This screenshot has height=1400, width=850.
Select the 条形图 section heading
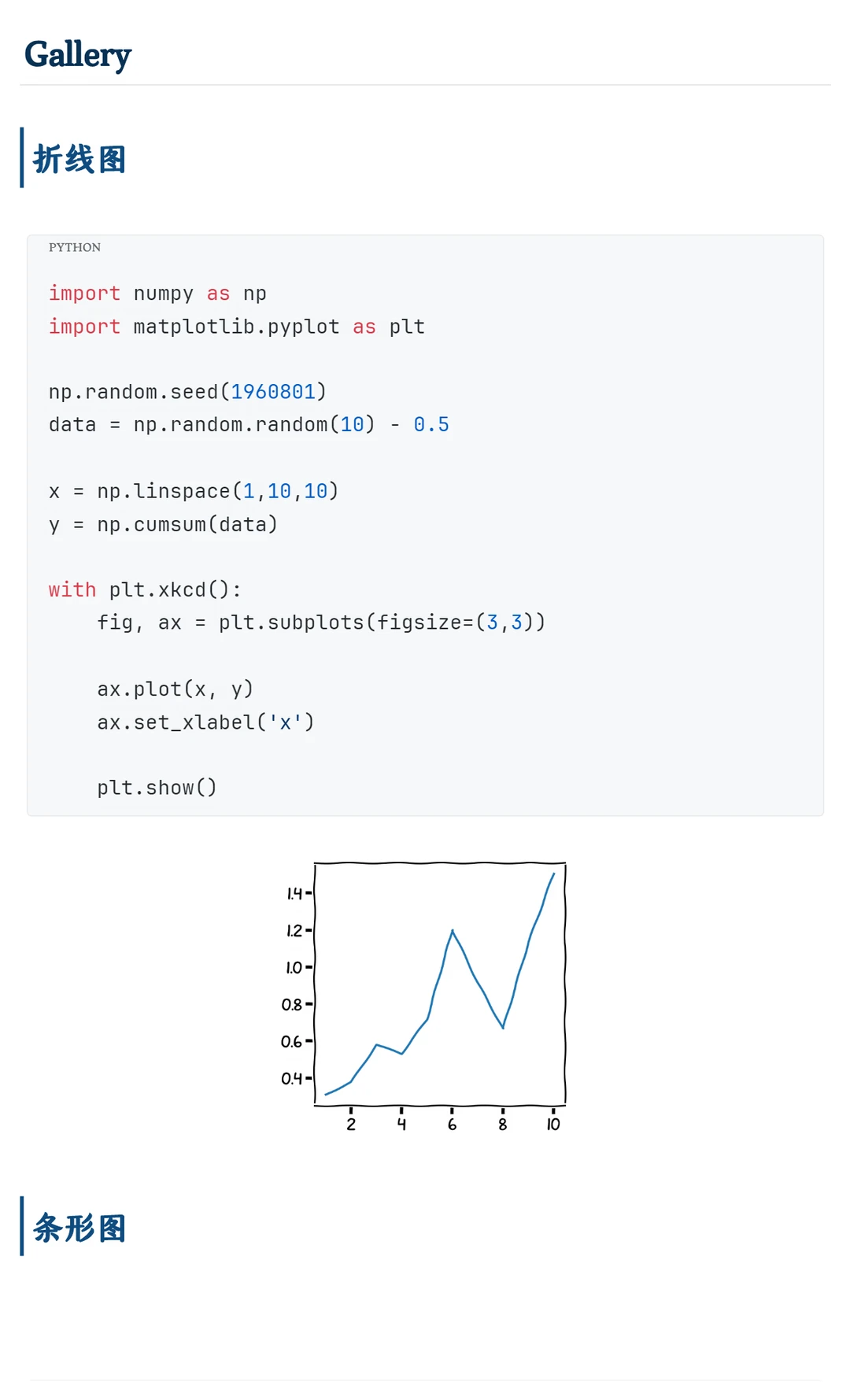pos(79,1228)
